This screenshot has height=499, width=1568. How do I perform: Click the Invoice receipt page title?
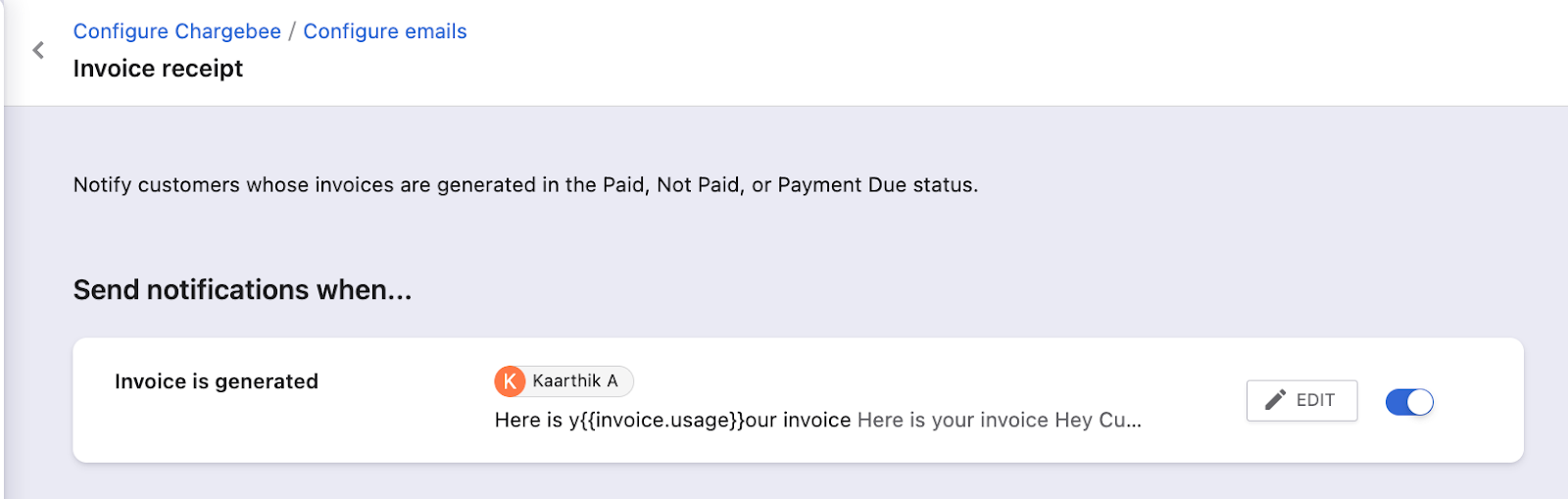(158, 69)
